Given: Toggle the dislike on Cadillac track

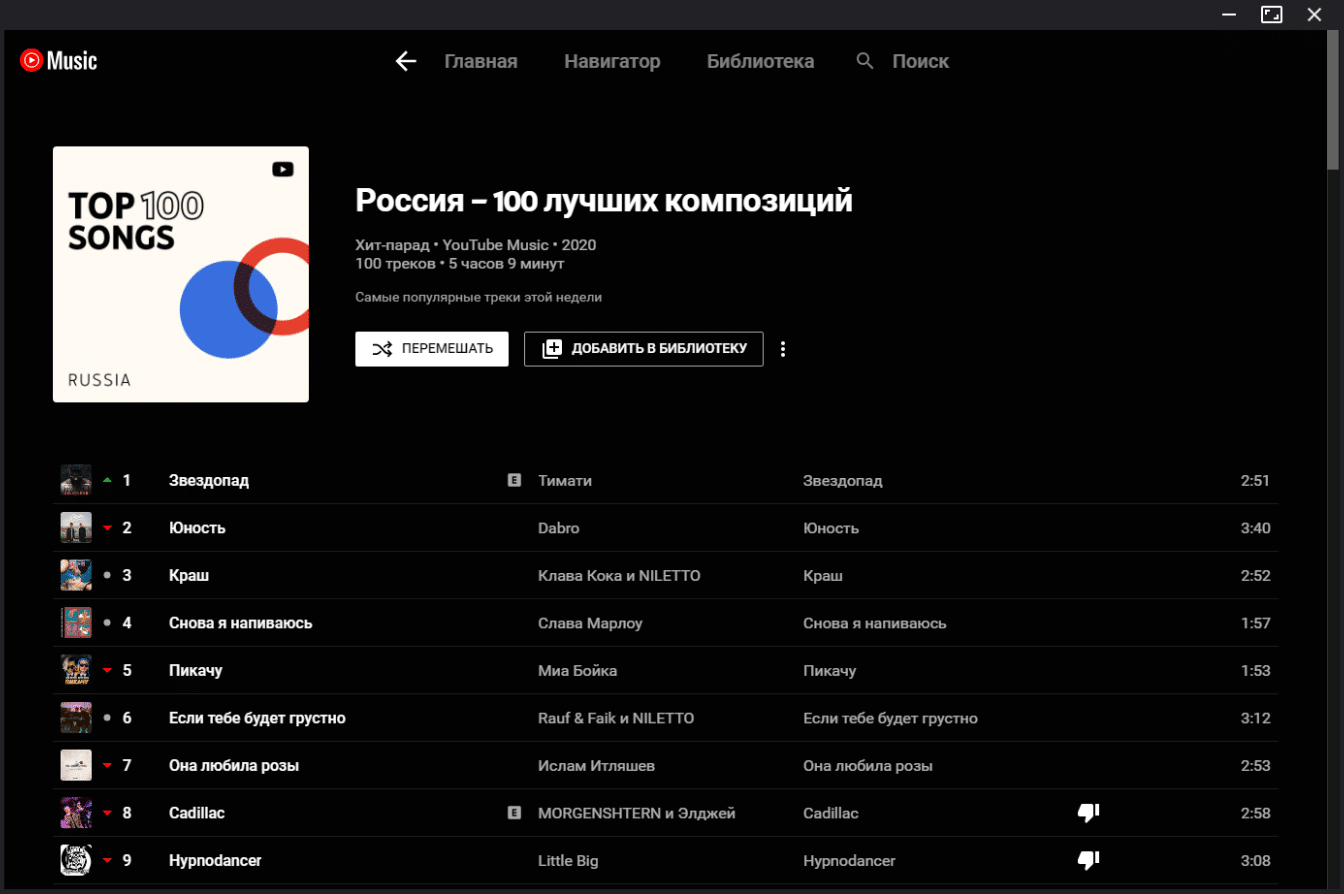Looking at the screenshot, I should pos(1088,813).
